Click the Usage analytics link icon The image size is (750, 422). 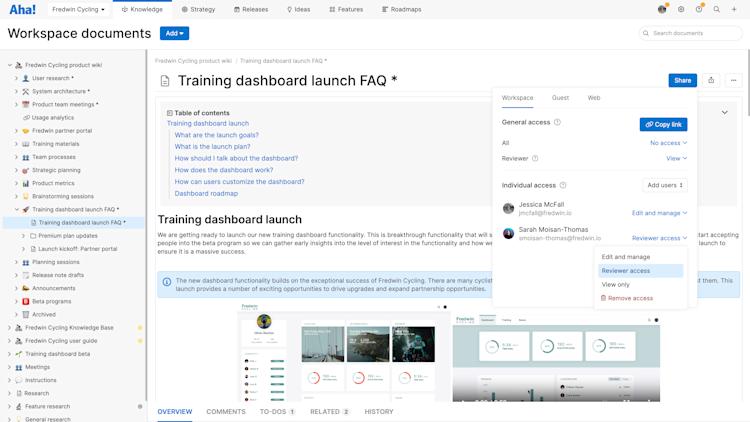(26, 118)
